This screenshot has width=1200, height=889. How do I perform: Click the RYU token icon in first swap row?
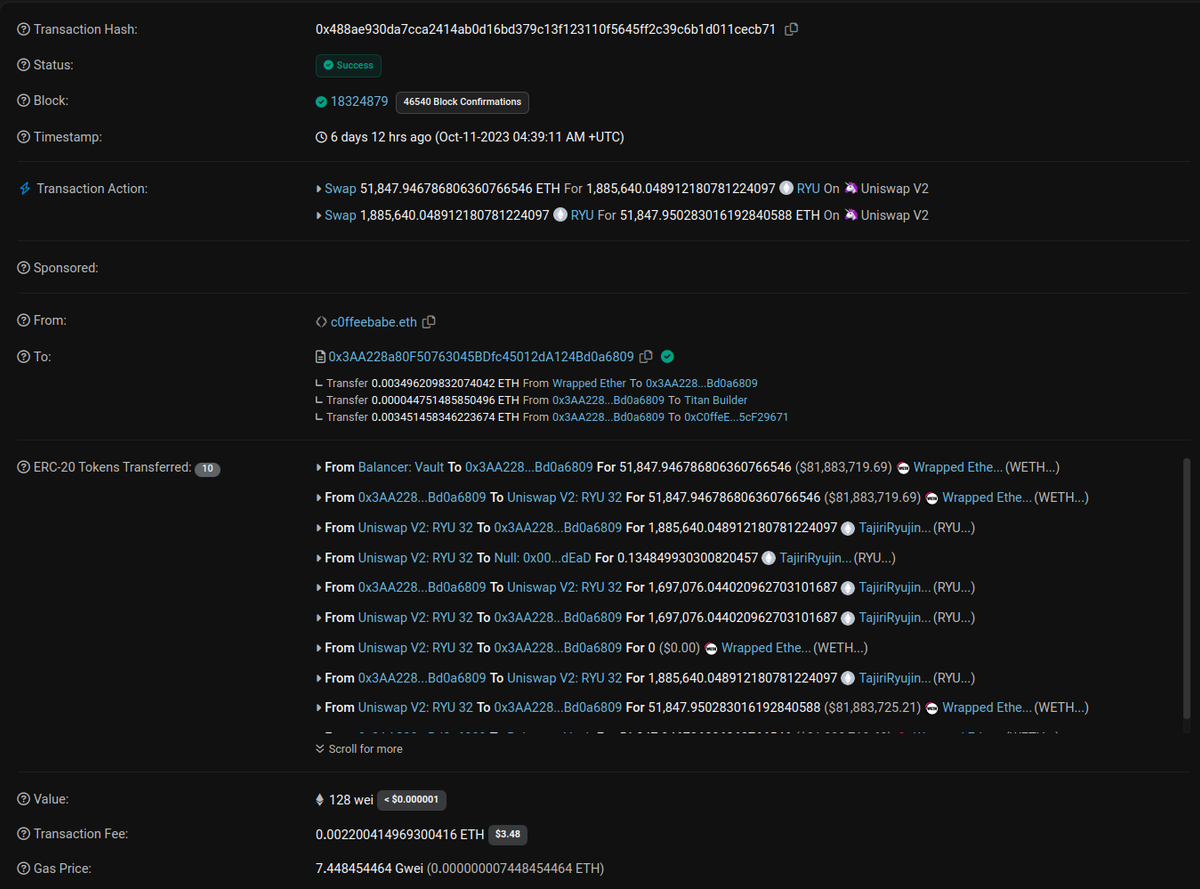click(x=786, y=188)
